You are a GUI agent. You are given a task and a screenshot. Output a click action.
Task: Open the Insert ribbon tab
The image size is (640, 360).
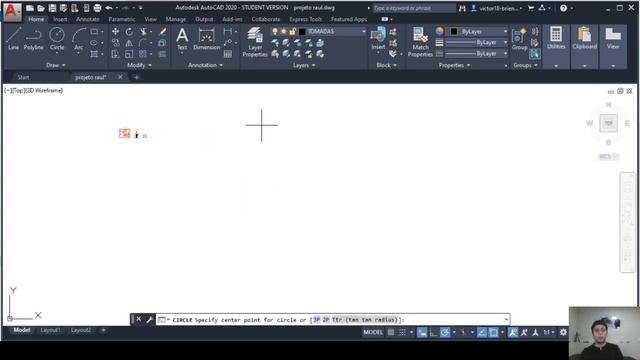tap(60, 19)
